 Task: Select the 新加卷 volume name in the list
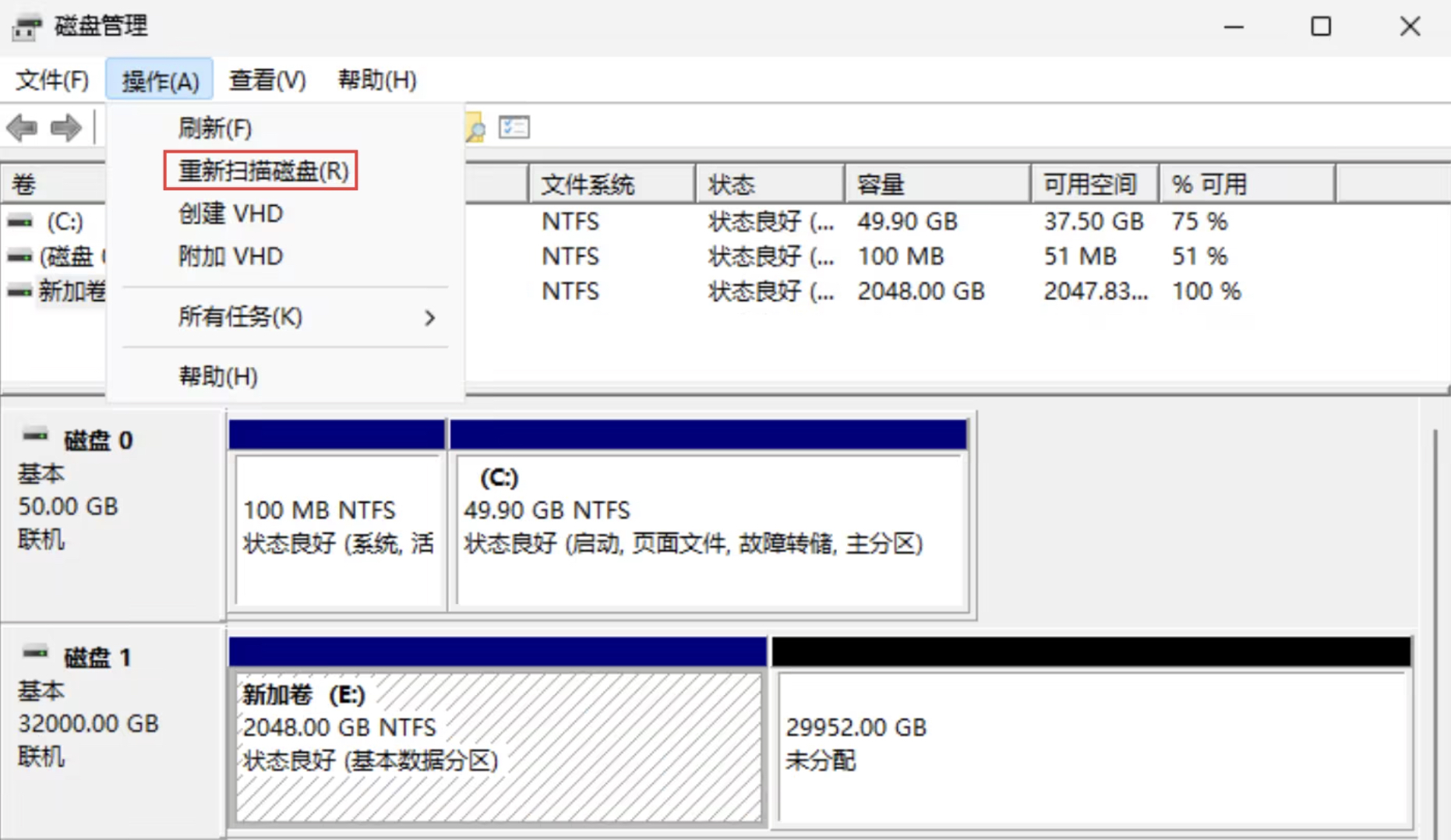pos(72,291)
